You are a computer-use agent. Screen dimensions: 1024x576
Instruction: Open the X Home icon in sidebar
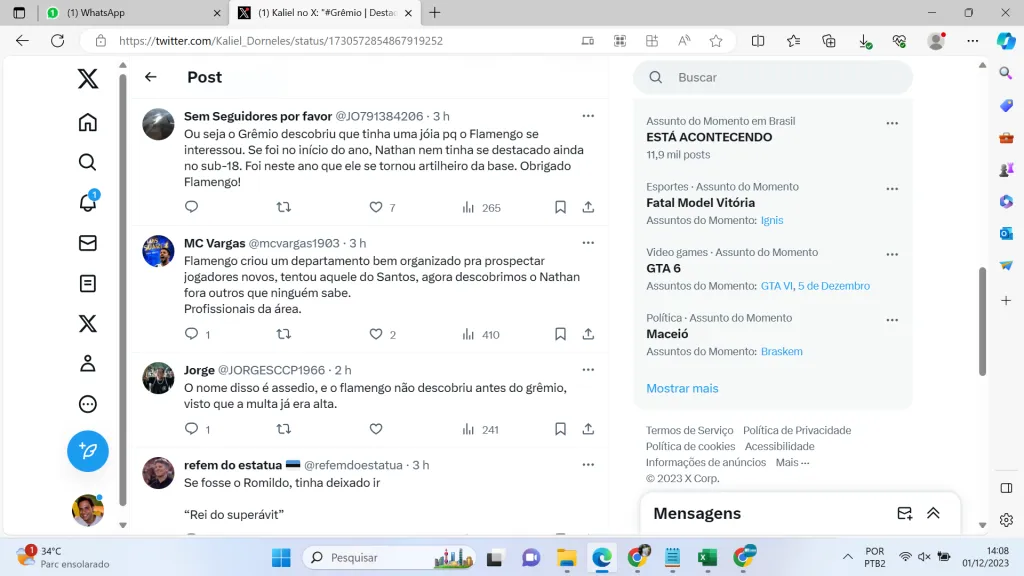(88, 122)
